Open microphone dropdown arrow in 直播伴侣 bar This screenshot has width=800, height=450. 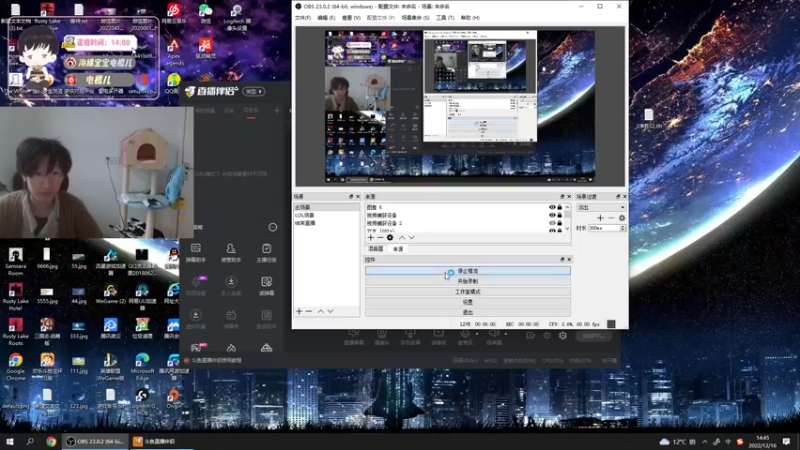pyautogui.click(x=477, y=334)
